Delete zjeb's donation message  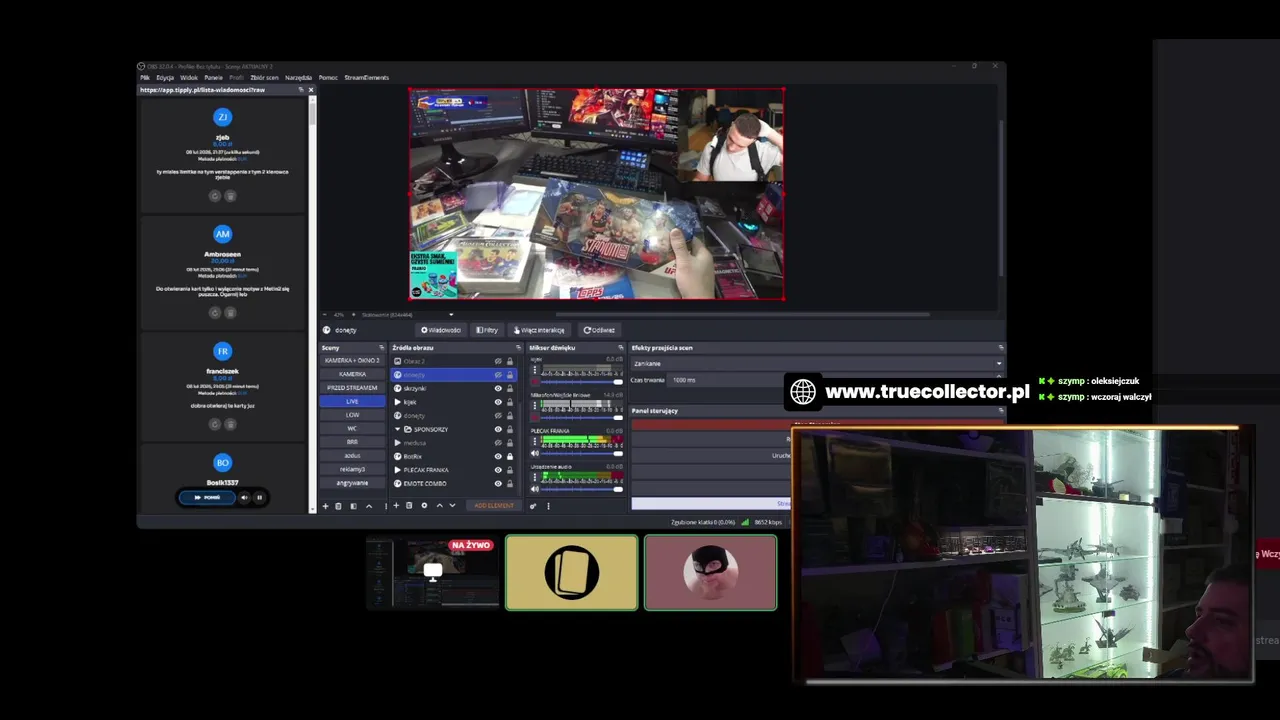pos(230,196)
